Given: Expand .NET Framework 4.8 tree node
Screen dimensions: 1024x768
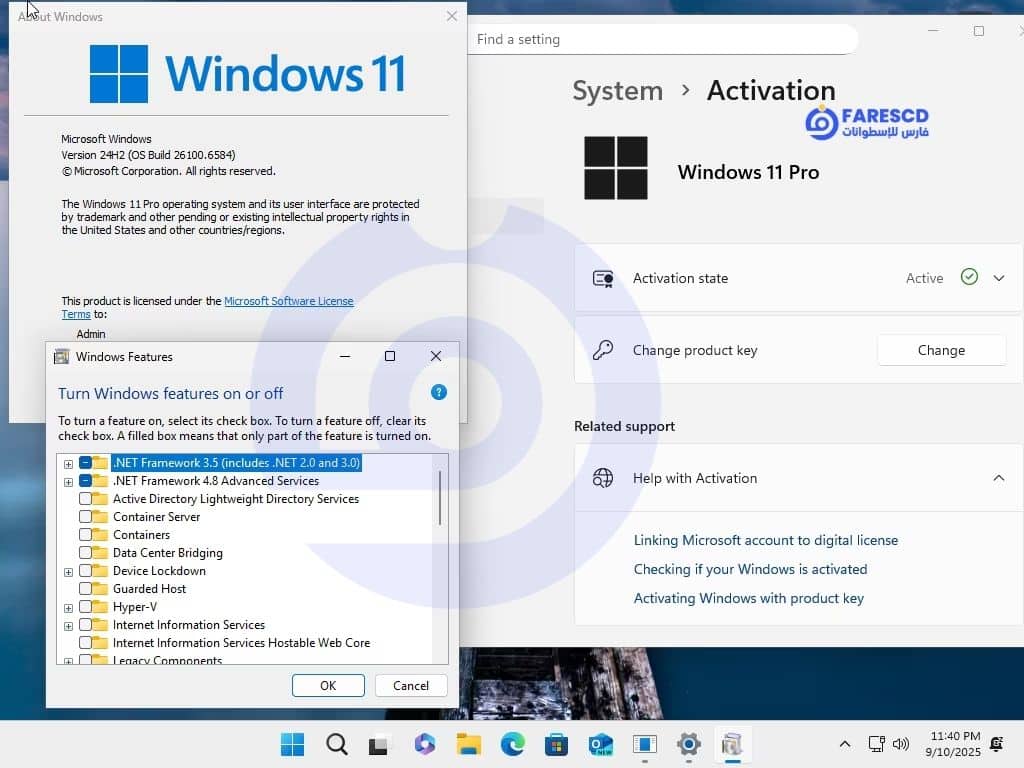Looking at the screenshot, I should click(68, 482).
